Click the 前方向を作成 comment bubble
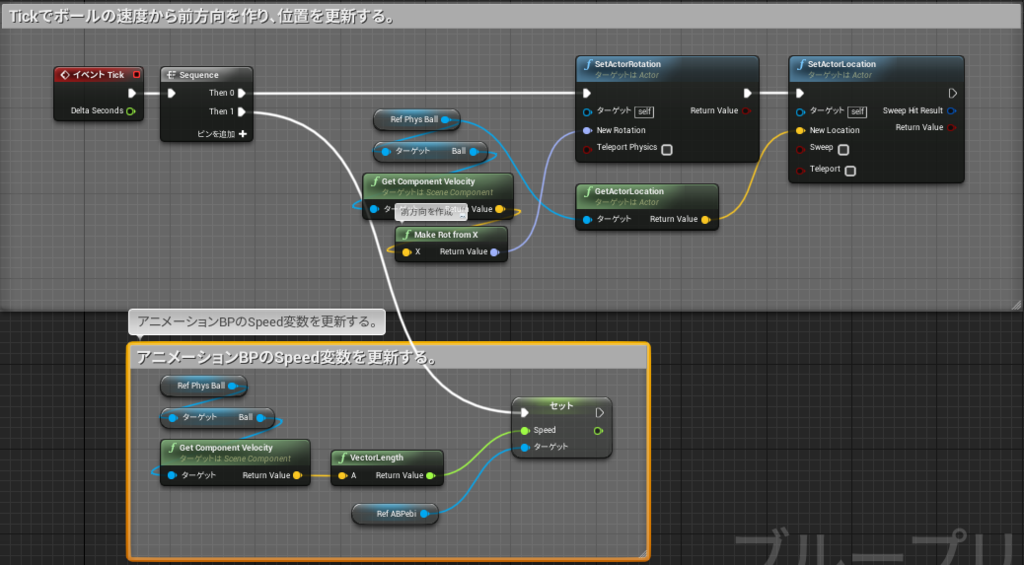This screenshot has height=565, width=1024. pyautogui.click(x=431, y=212)
